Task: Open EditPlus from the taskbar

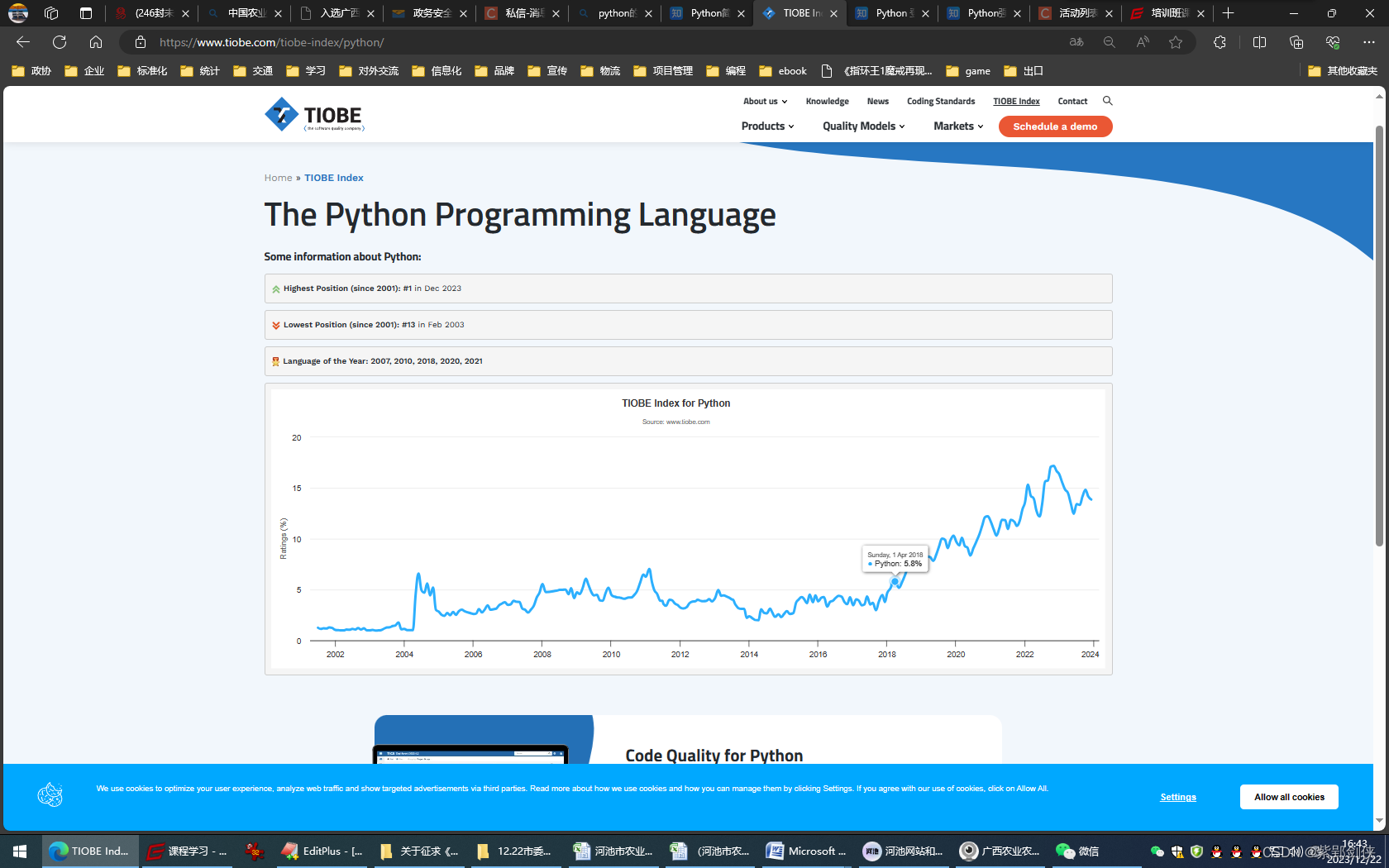Action: point(322,851)
